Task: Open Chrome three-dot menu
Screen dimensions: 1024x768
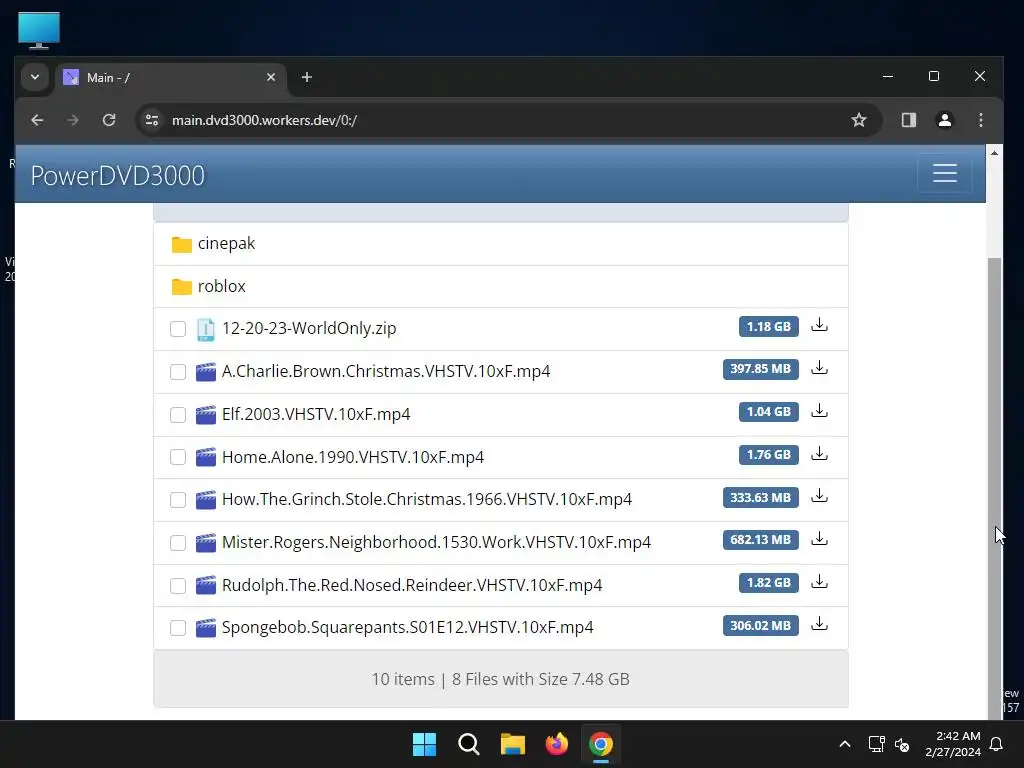Action: [980, 120]
